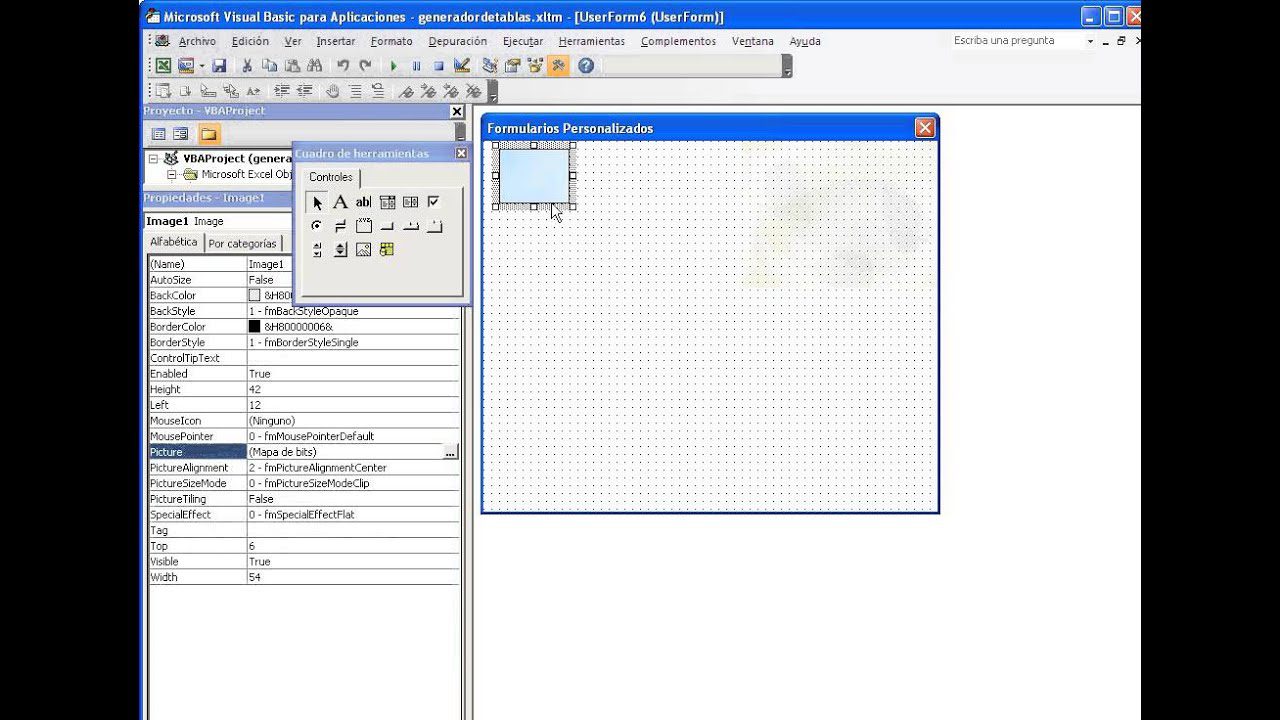
Task: Toggle the Toolbox hammer icon
Action: tap(558, 66)
